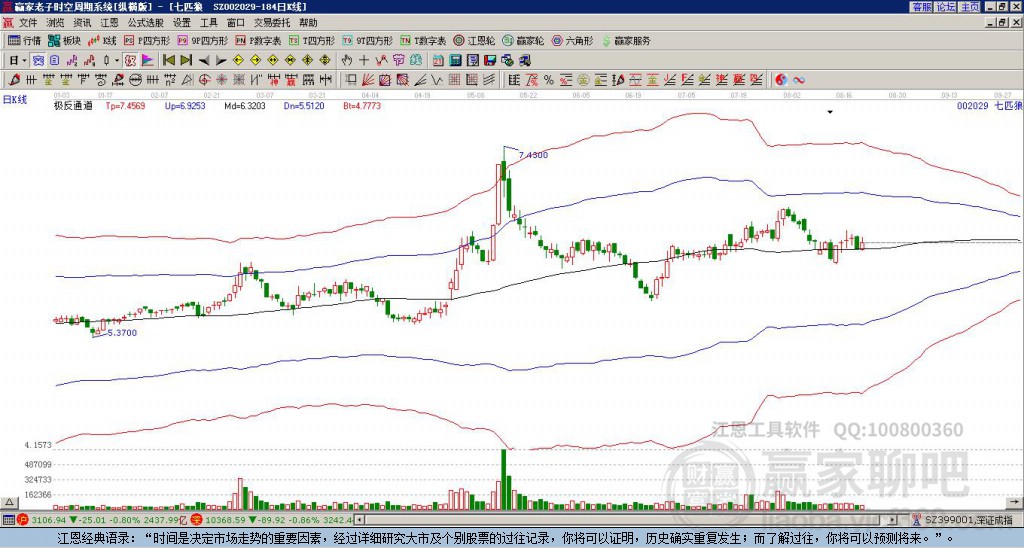Open the P数字表 tool
The image size is (1024, 548).
(x=258, y=40)
